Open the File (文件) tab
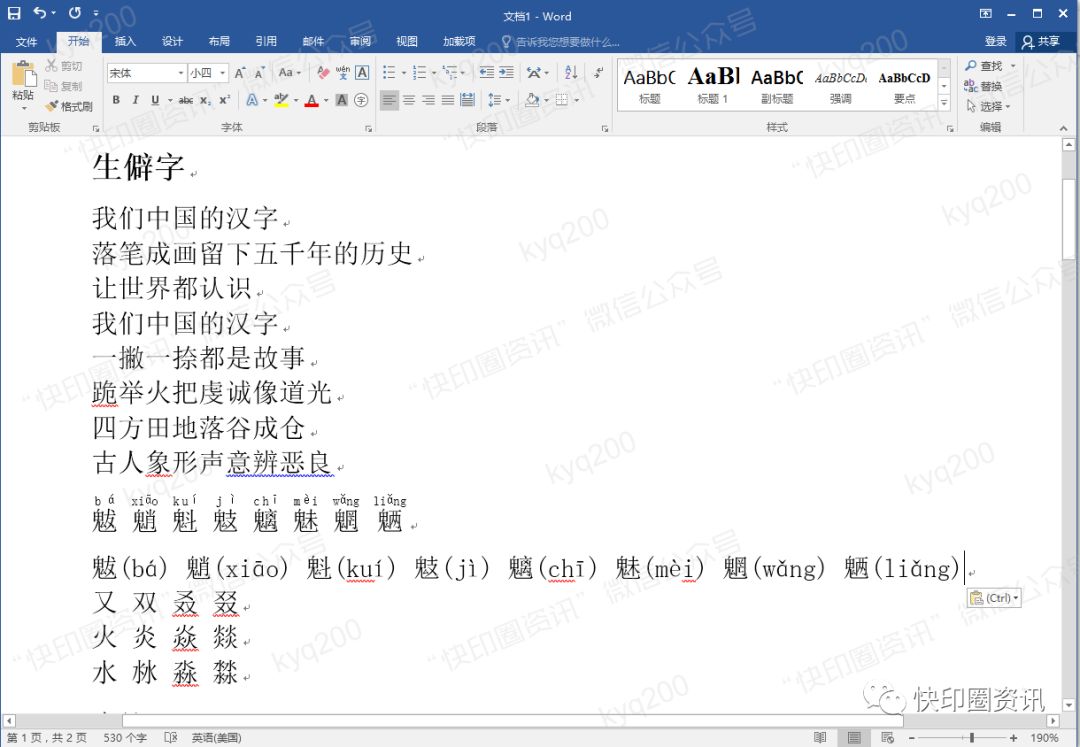1080x747 pixels. [x=26, y=41]
